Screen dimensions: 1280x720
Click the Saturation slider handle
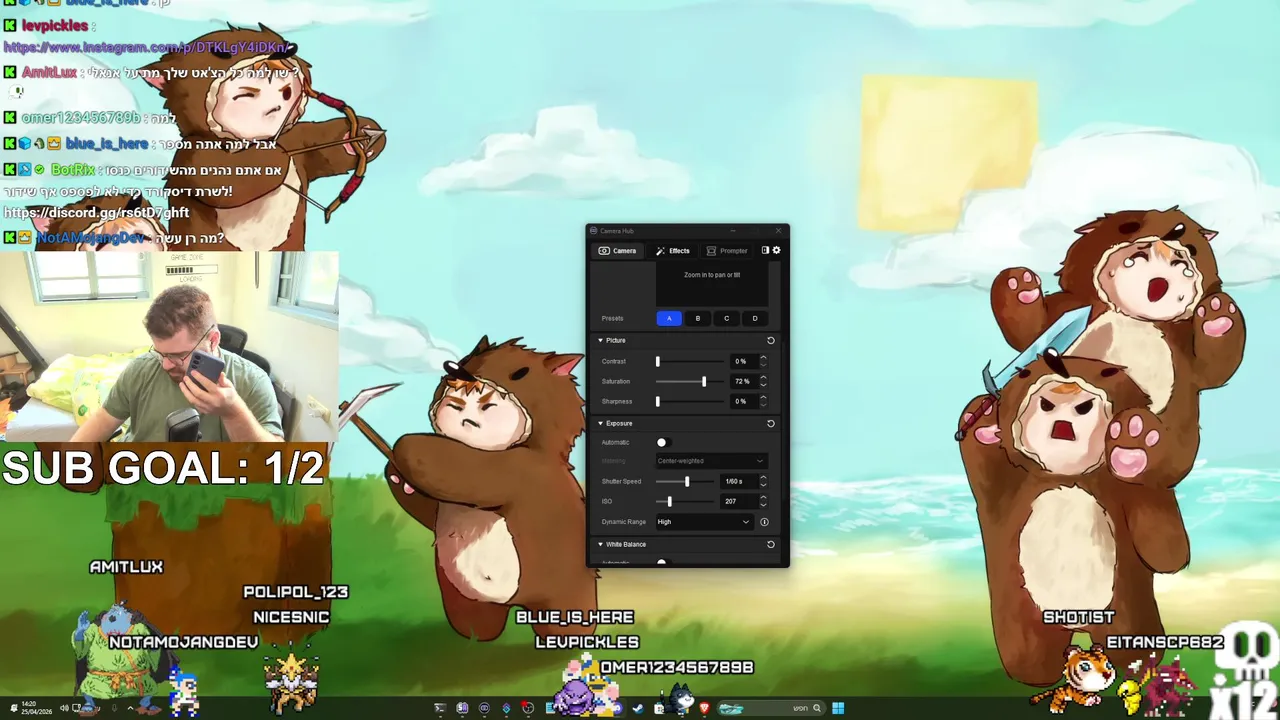tap(704, 381)
